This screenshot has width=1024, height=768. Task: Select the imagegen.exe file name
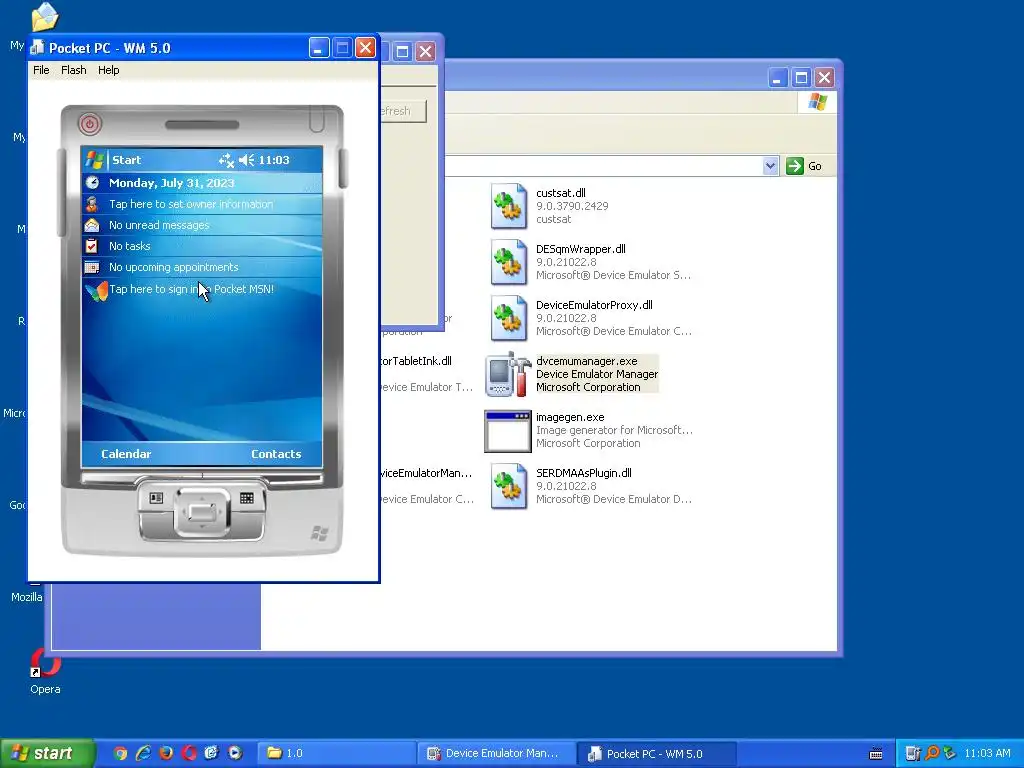(570, 417)
